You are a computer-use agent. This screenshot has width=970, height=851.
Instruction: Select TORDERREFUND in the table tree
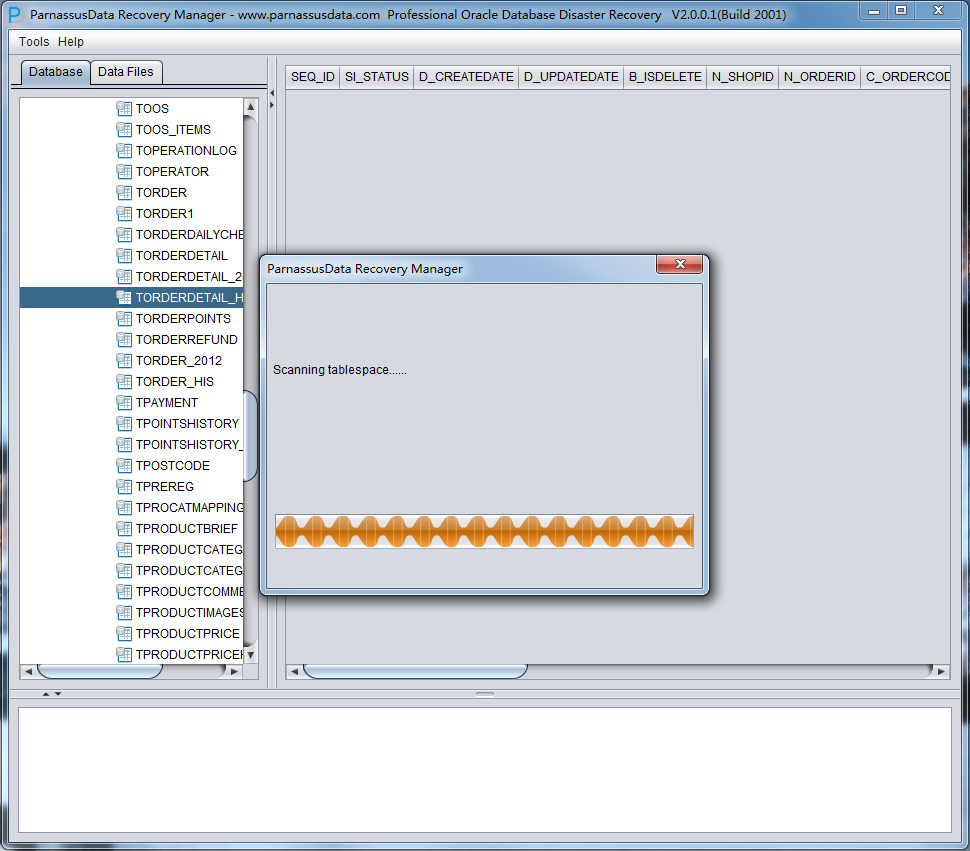(x=186, y=340)
